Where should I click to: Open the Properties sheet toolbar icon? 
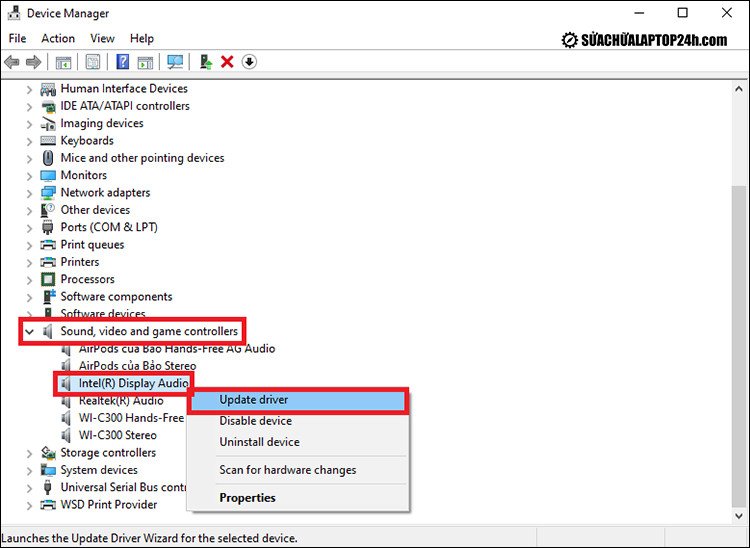(92, 62)
